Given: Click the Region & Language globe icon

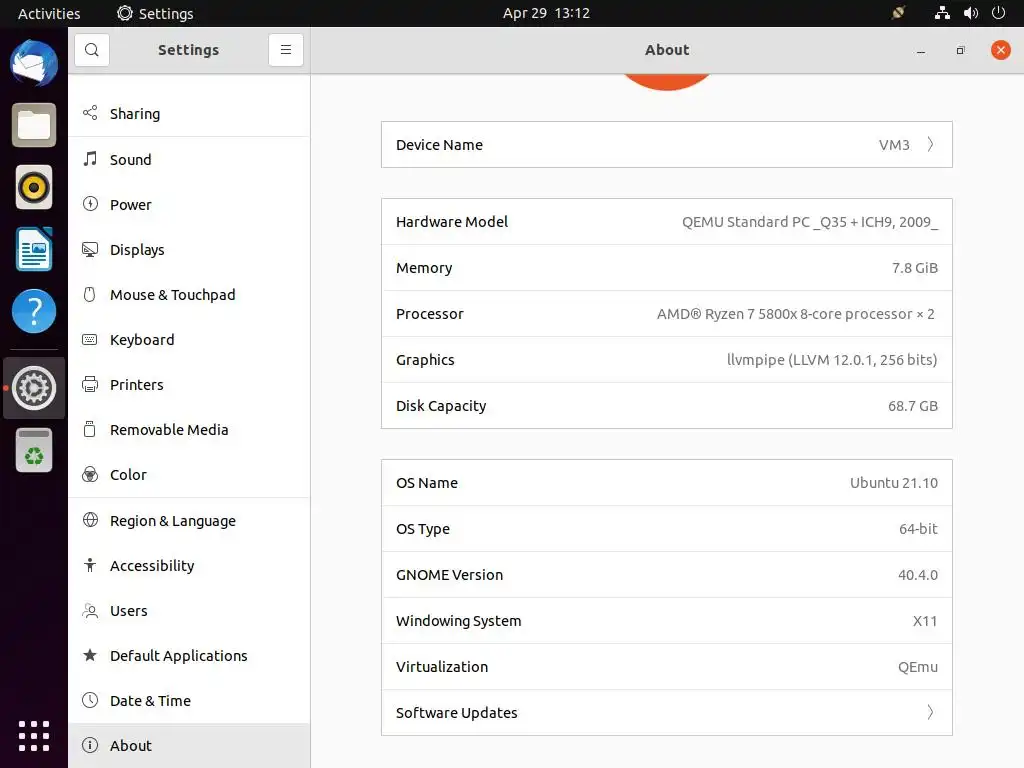Looking at the screenshot, I should [x=90, y=520].
